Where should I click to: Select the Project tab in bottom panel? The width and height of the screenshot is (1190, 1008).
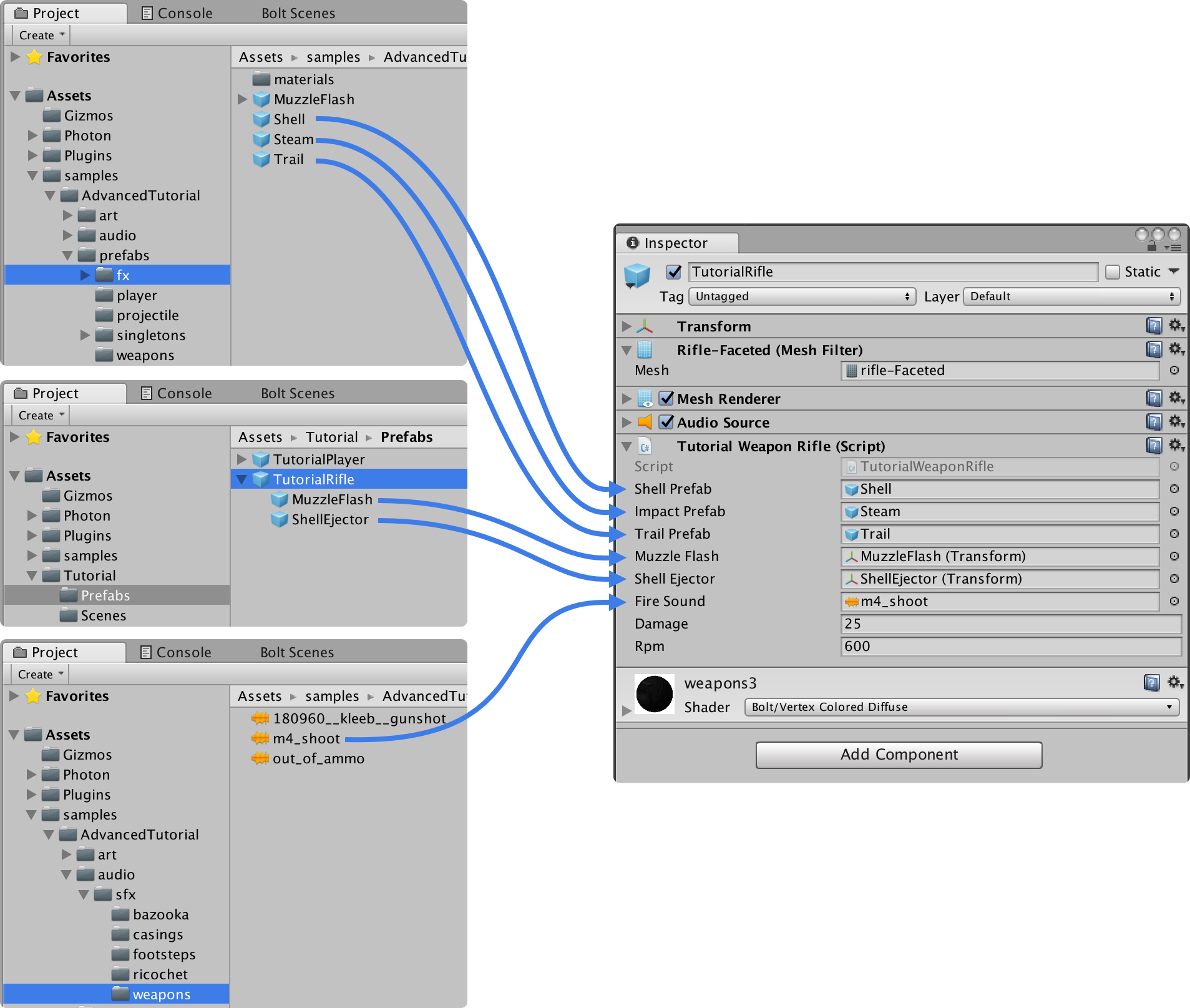65,652
